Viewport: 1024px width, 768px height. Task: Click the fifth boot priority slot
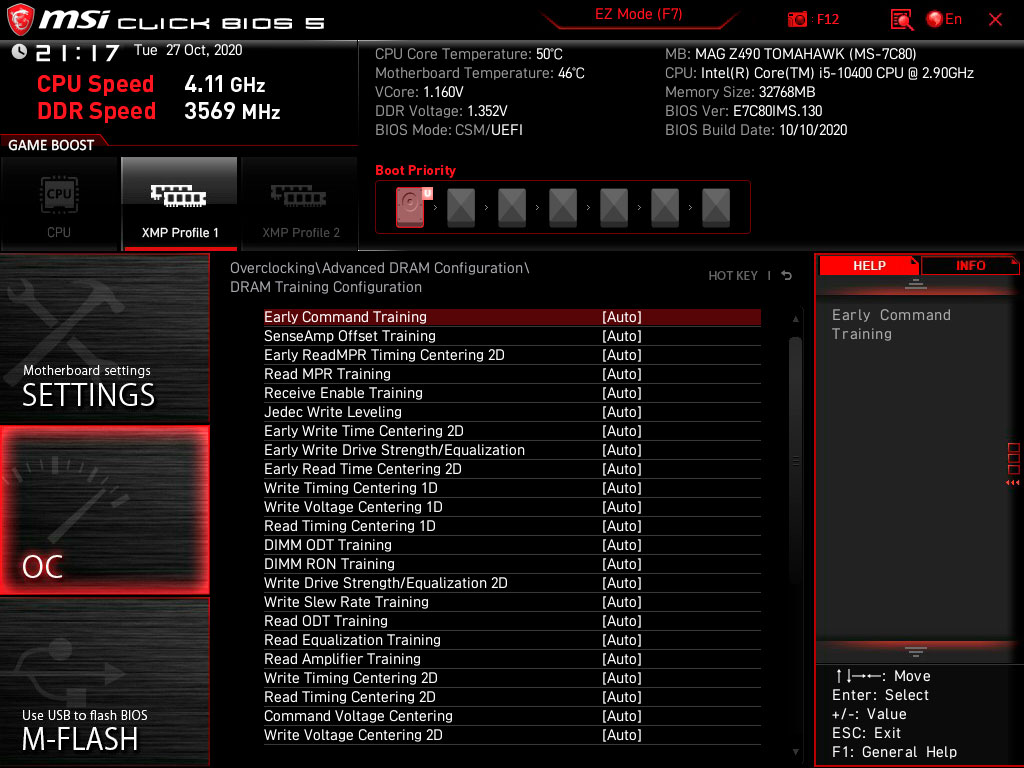(x=614, y=208)
